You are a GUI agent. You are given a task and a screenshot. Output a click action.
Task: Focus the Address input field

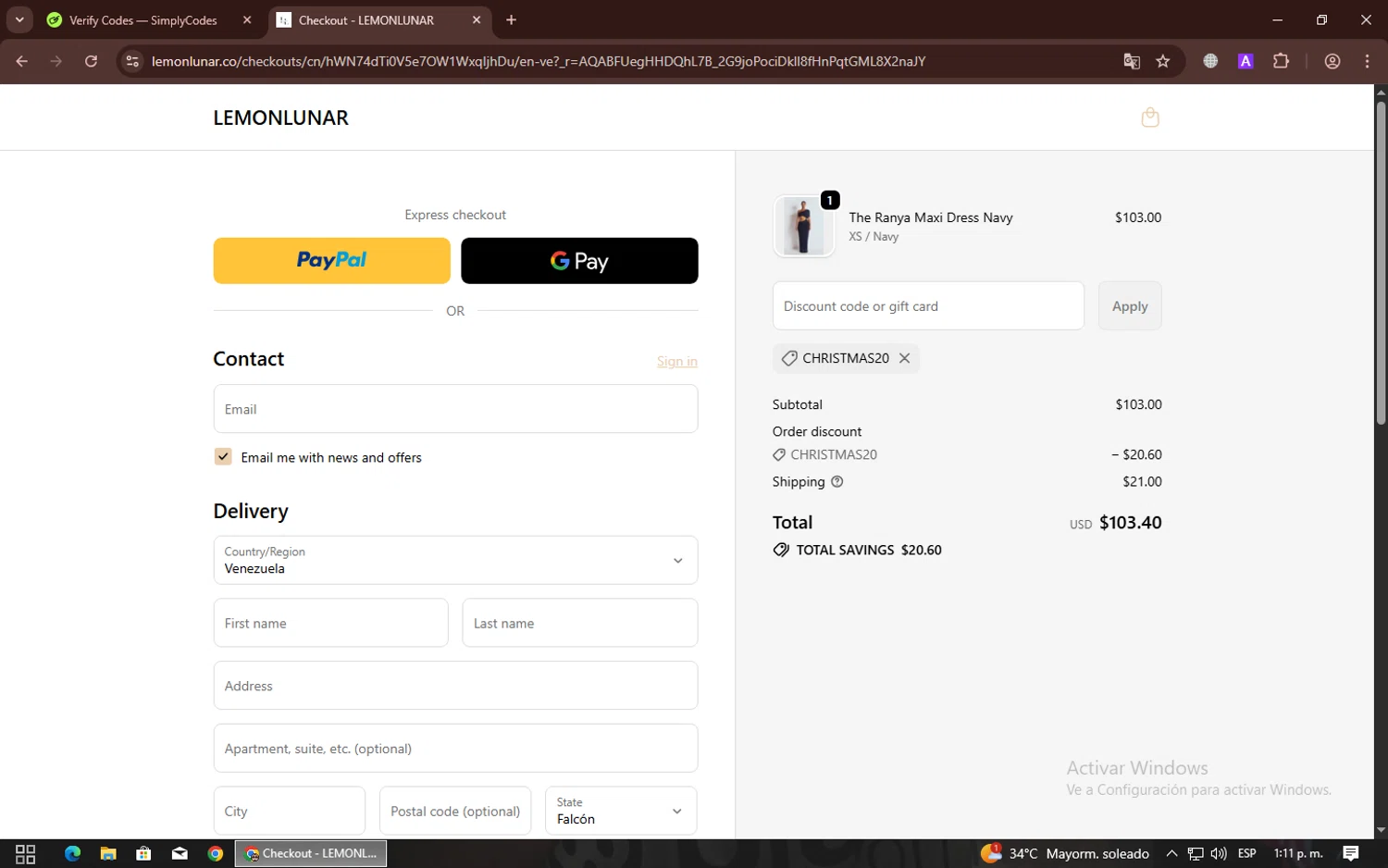(455, 686)
